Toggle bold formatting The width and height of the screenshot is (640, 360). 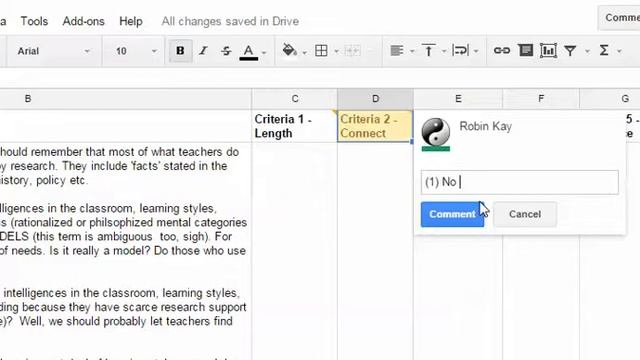(x=180, y=51)
